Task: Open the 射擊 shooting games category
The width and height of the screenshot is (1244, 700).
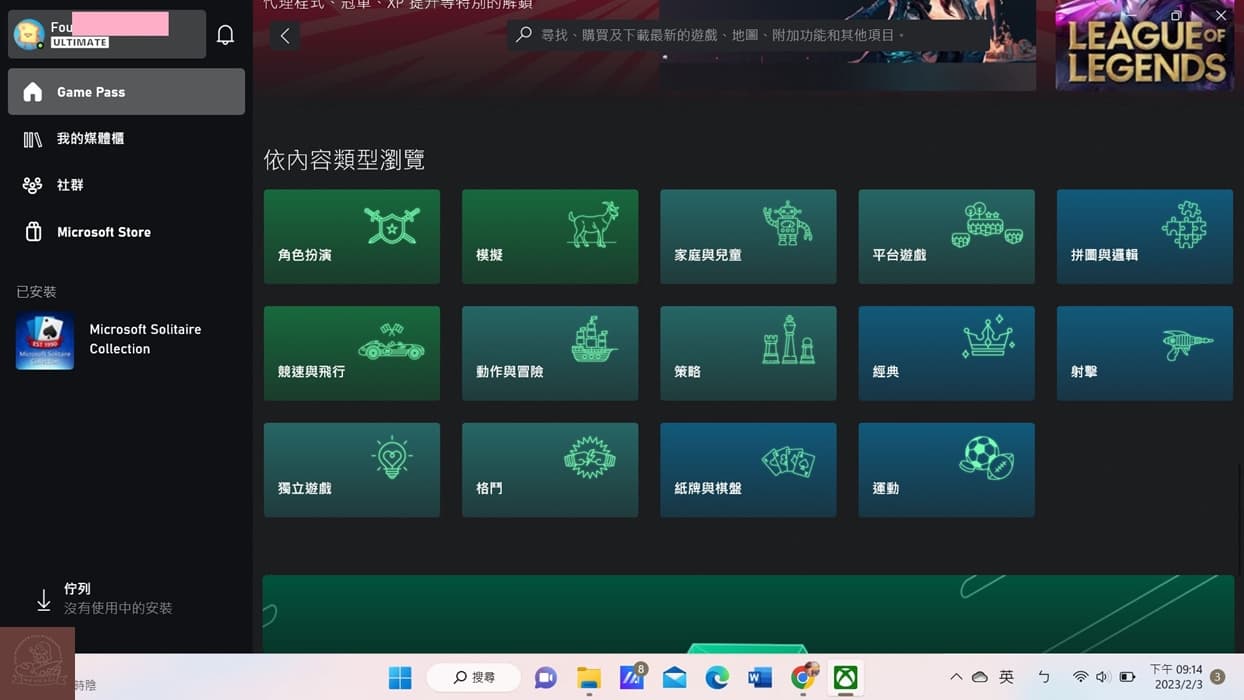Action: tap(1143, 353)
